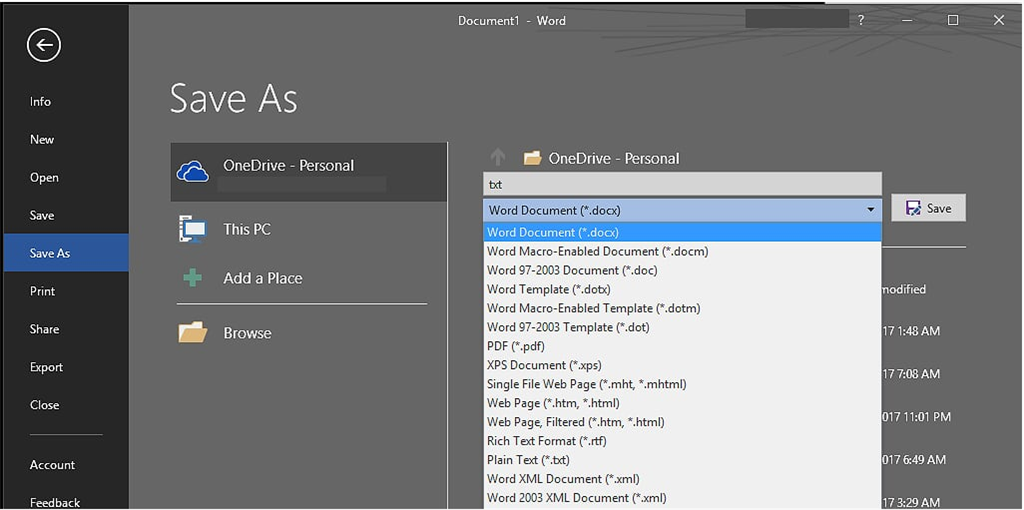Click the This PC computer icon
1024x510 pixels.
(x=192, y=229)
